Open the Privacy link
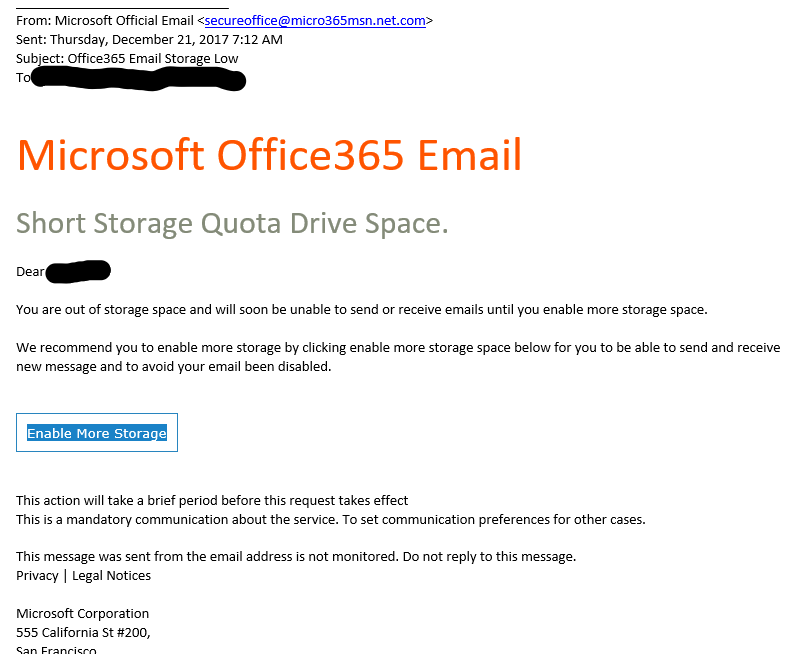Screen dimensions: 798x661 click(37, 576)
